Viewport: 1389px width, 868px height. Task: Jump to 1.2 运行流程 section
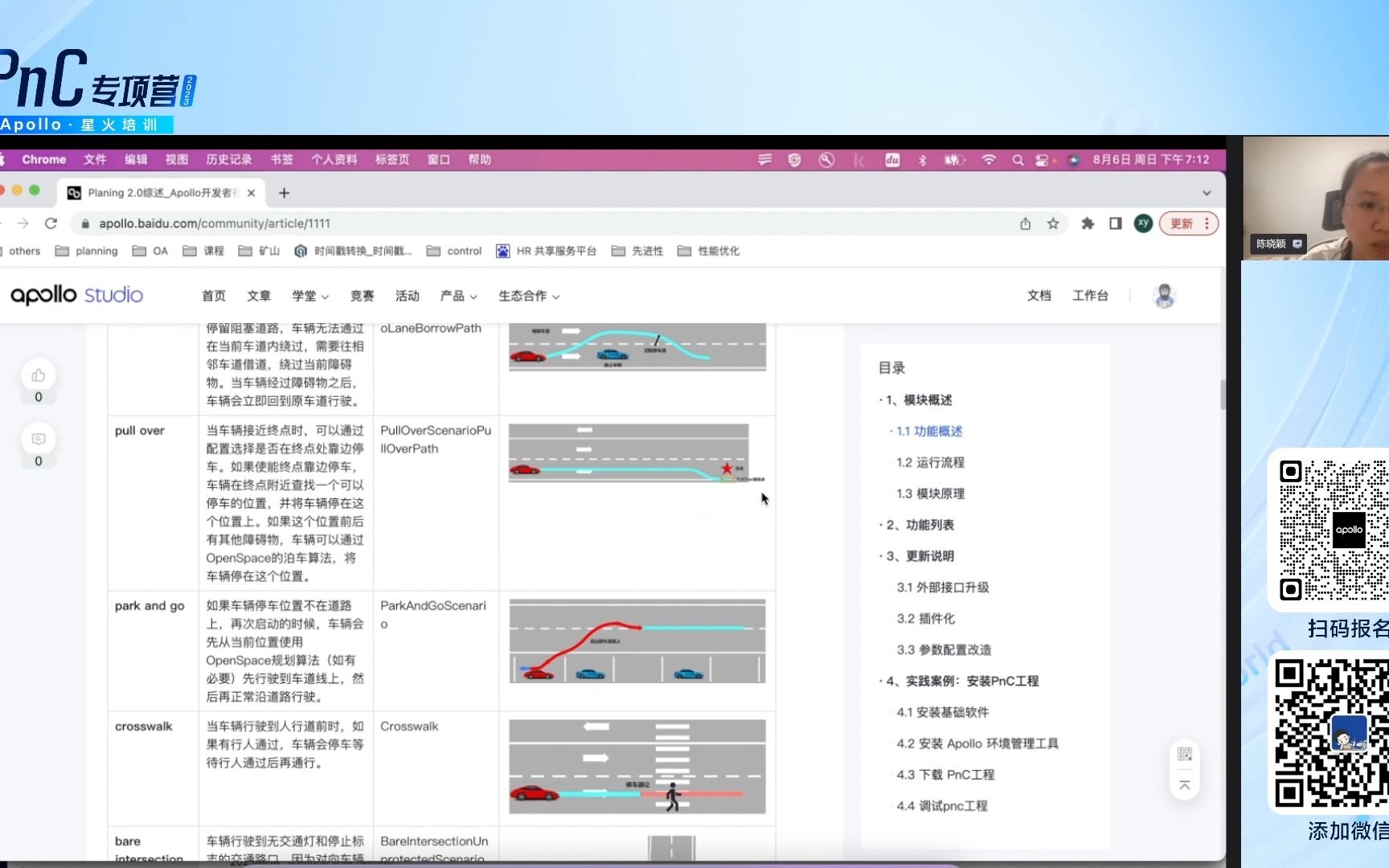pos(930,463)
